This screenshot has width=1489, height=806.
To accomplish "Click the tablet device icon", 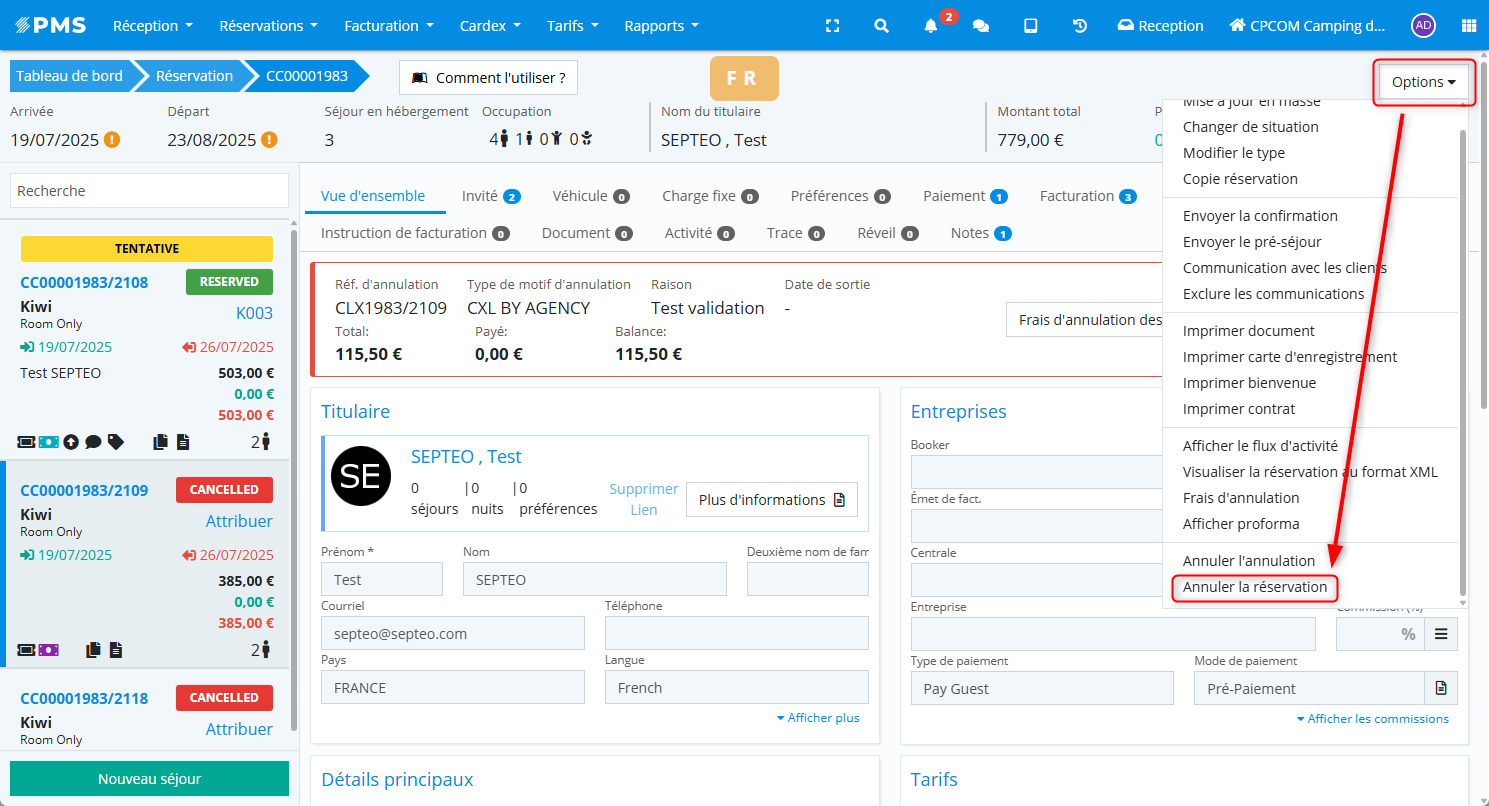I will point(1030,26).
